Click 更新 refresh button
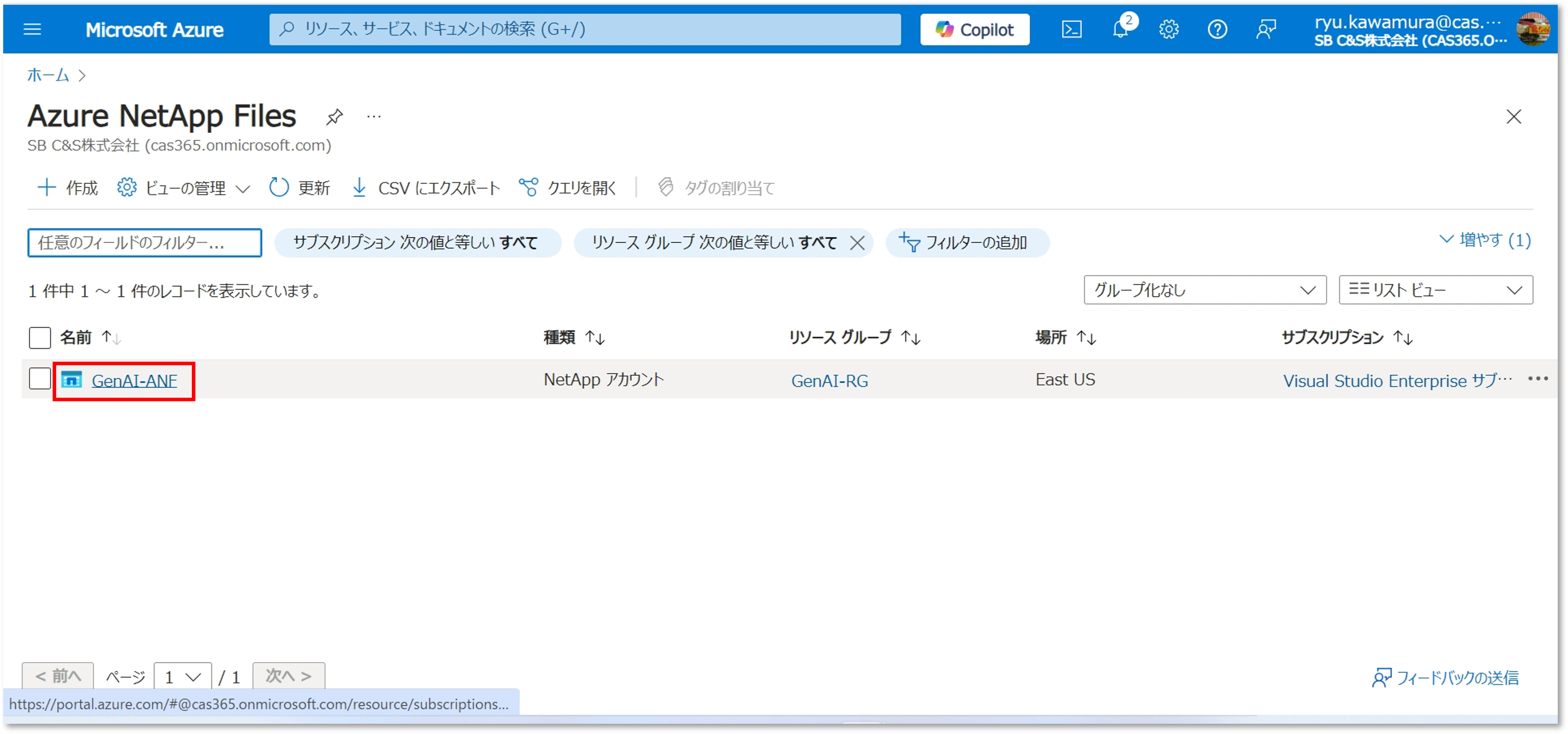Viewport: 1568px width, 734px height. coord(300,188)
